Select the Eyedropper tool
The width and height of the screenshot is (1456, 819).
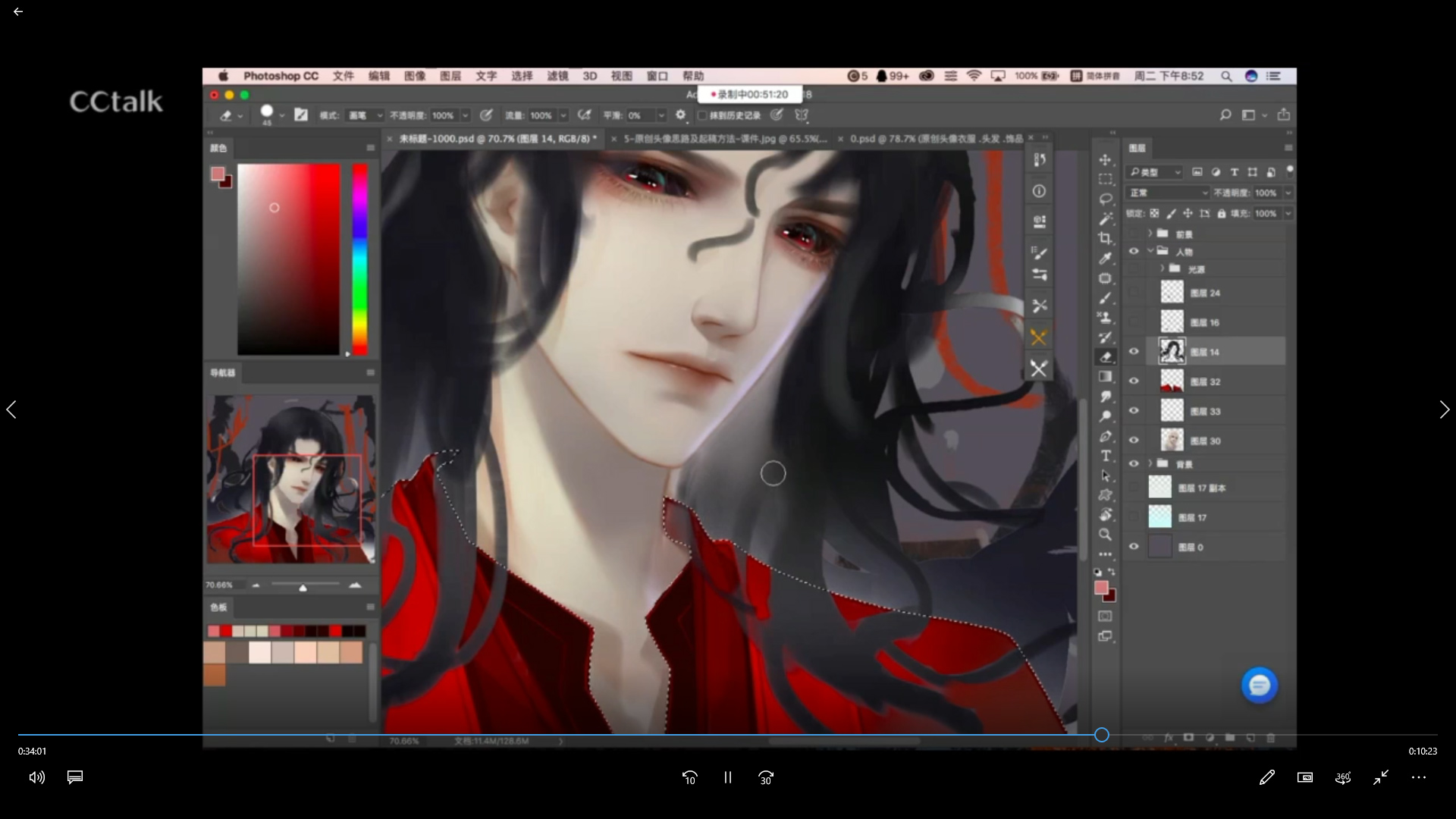click(1105, 259)
